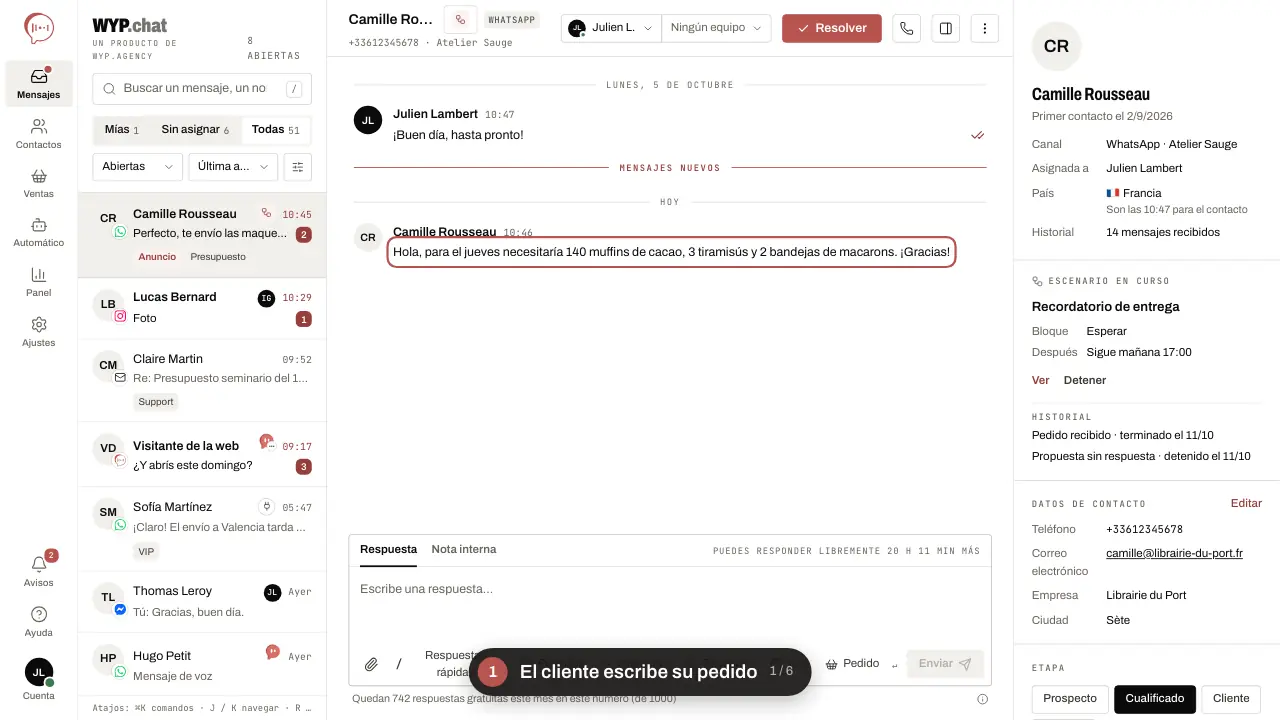Switch to the Mías tab
This screenshot has width=1280, height=720.
click(x=122, y=130)
